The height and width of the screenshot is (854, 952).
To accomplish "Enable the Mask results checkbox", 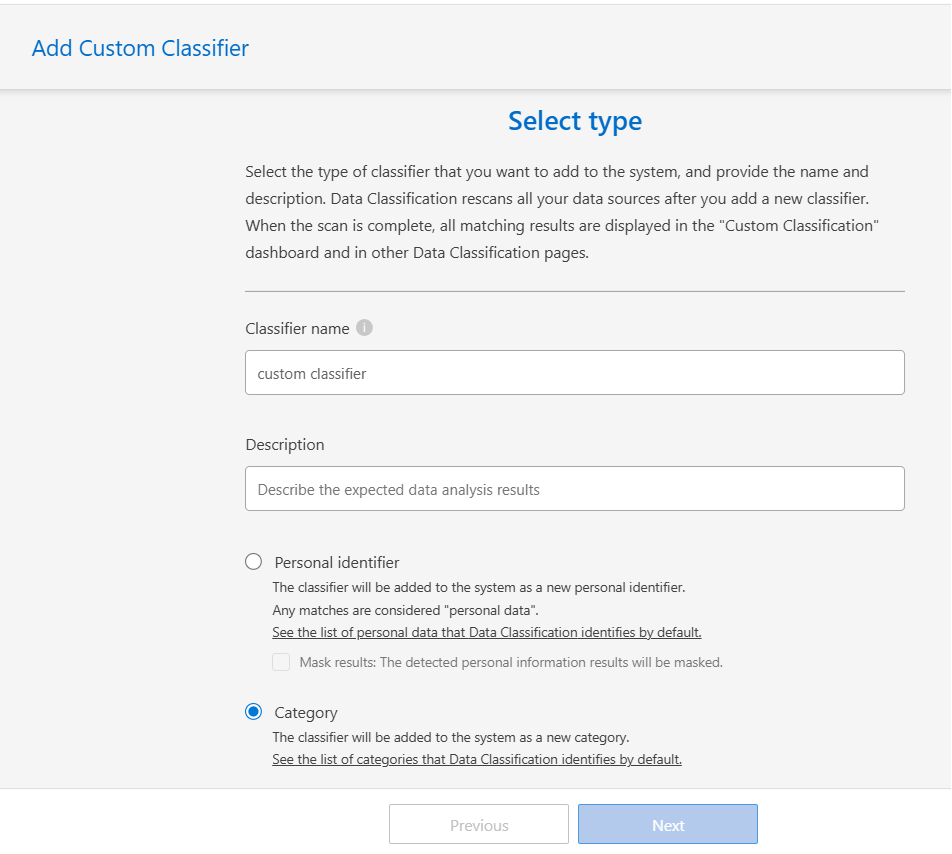I will pyautogui.click(x=282, y=662).
